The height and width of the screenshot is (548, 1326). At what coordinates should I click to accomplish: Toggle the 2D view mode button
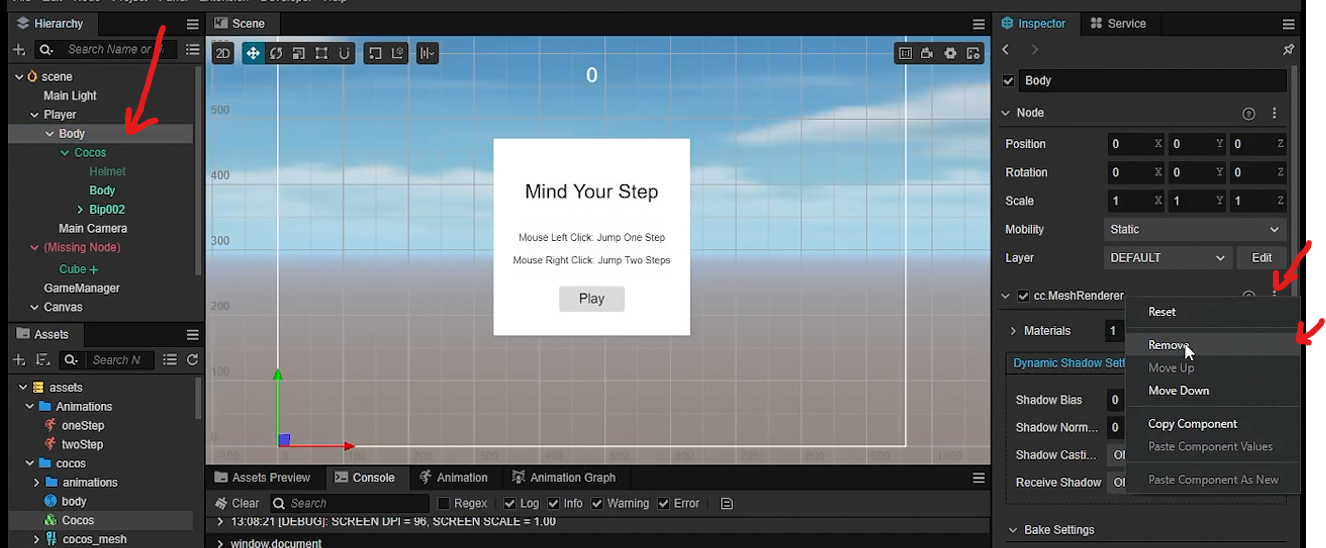click(223, 53)
